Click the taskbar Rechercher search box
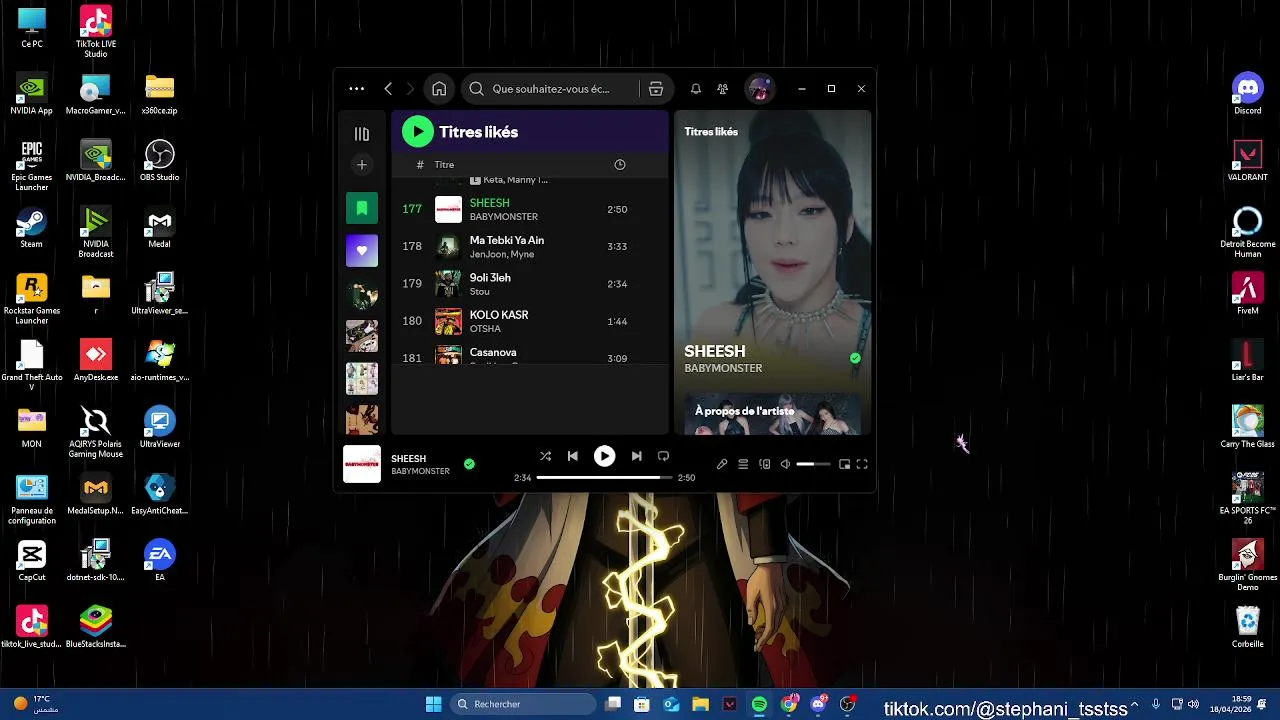1280x720 pixels. coord(522,704)
